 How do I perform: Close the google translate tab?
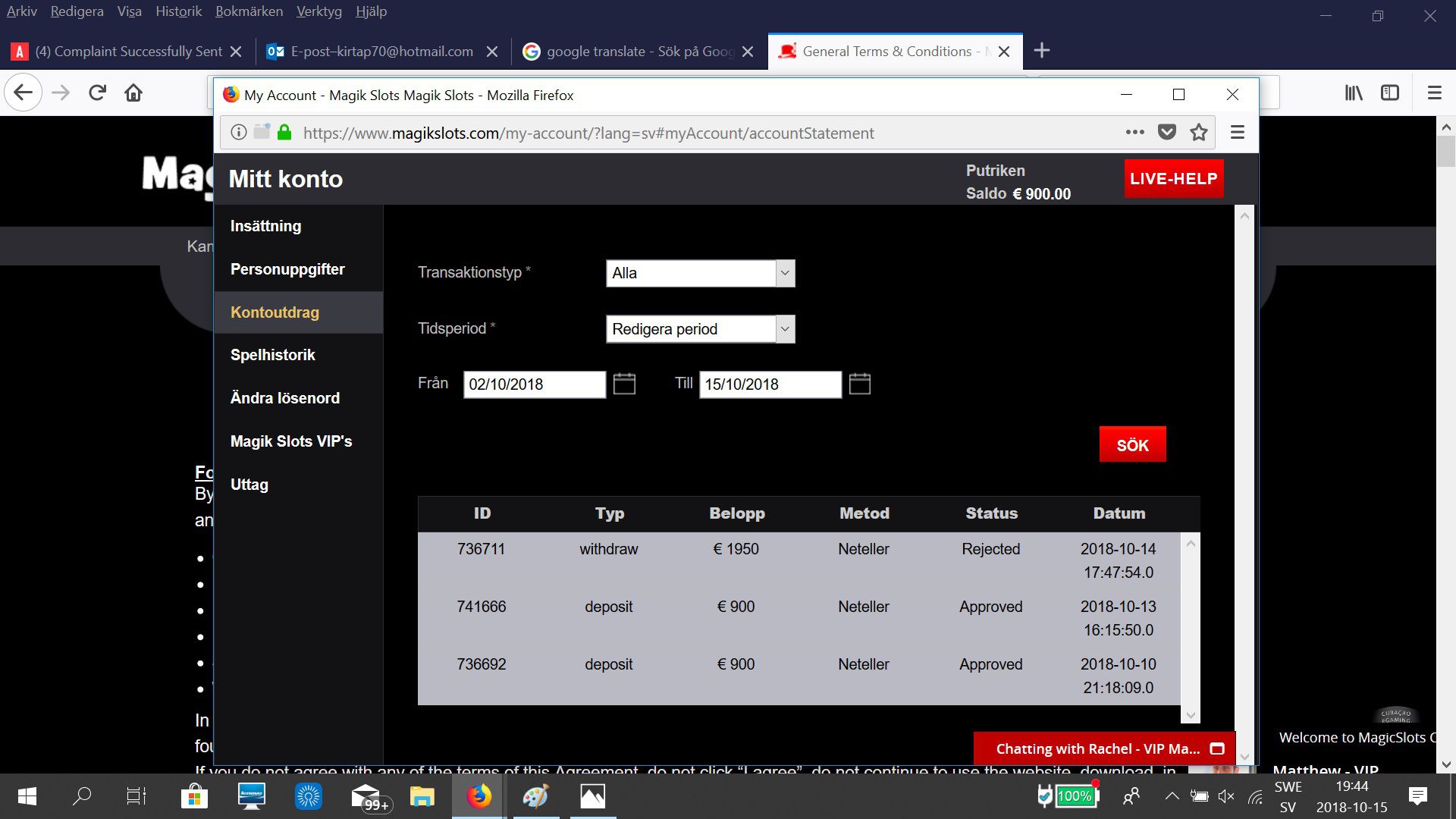[748, 52]
